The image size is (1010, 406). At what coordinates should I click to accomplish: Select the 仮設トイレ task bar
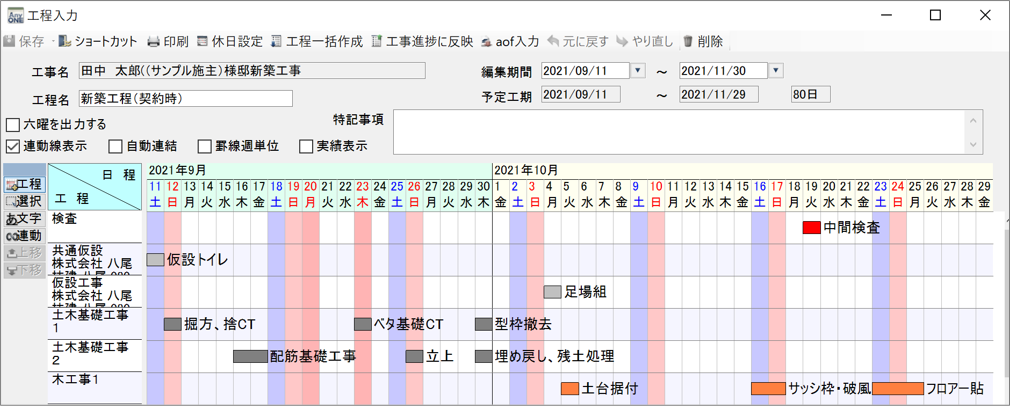[155, 260]
